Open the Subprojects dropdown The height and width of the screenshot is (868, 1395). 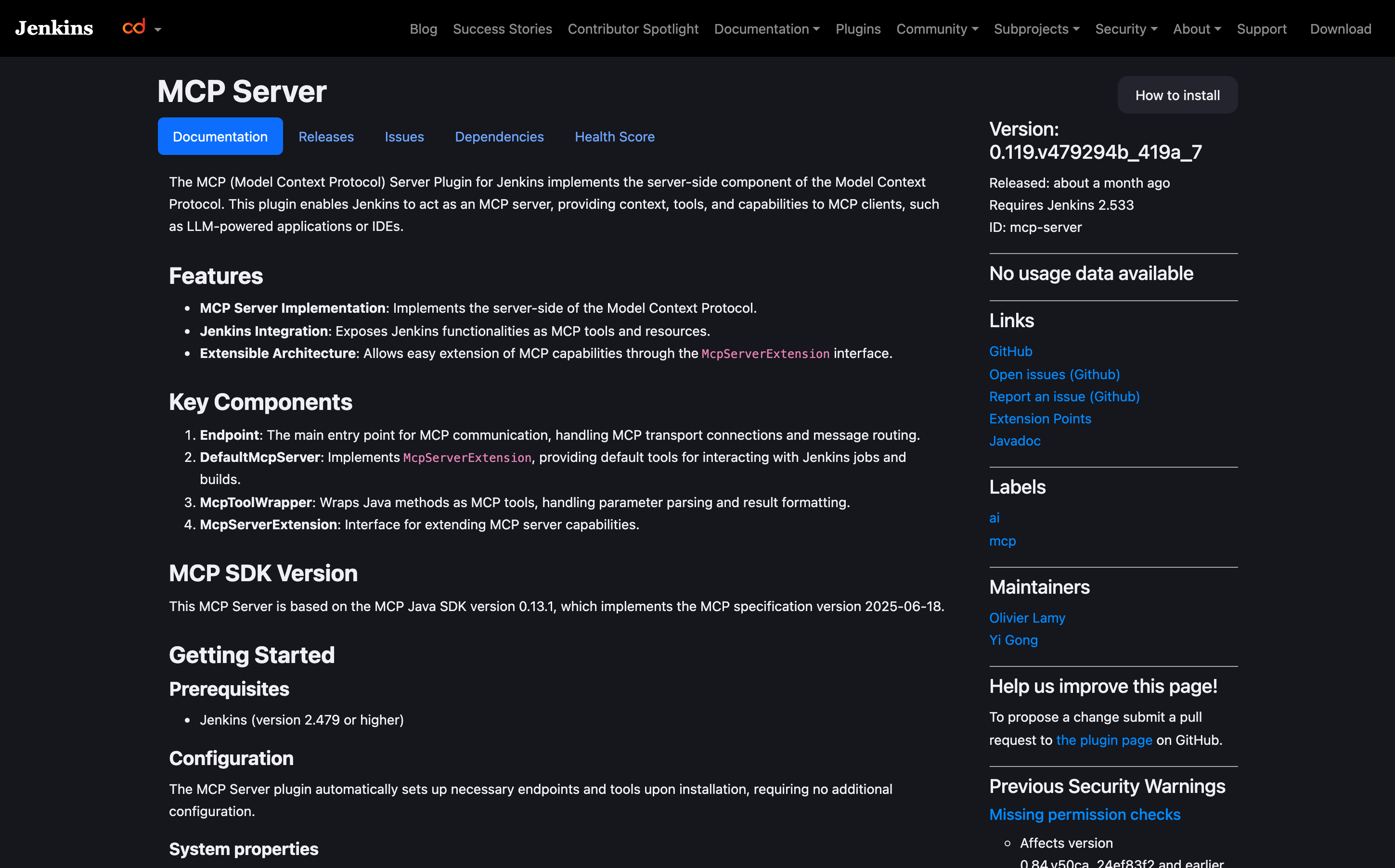(x=1036, y=29)
